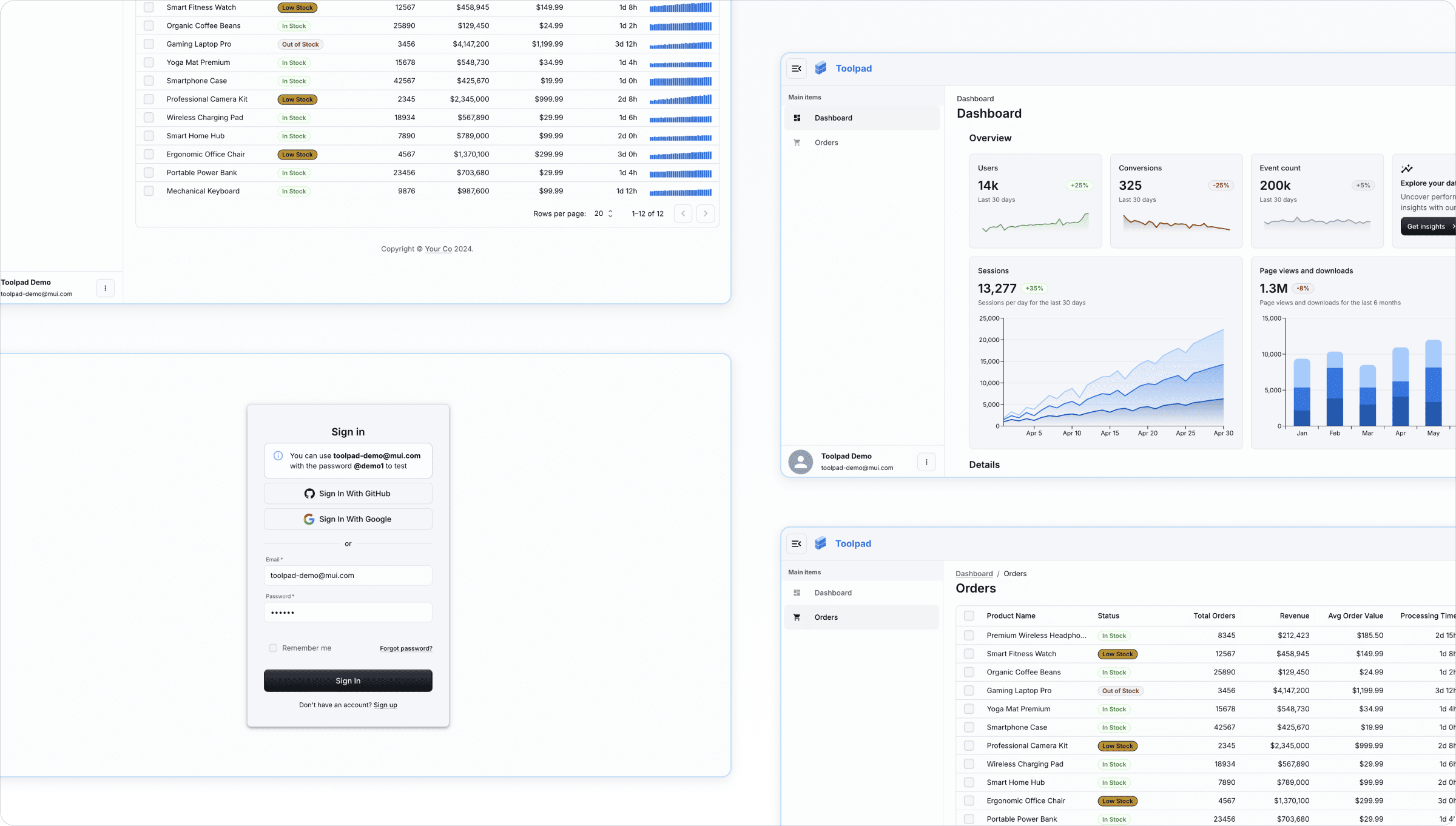1456x826 pixels.
Task: Click the ellipsis menu icon on profile
Action: click(x=925, y=461)
